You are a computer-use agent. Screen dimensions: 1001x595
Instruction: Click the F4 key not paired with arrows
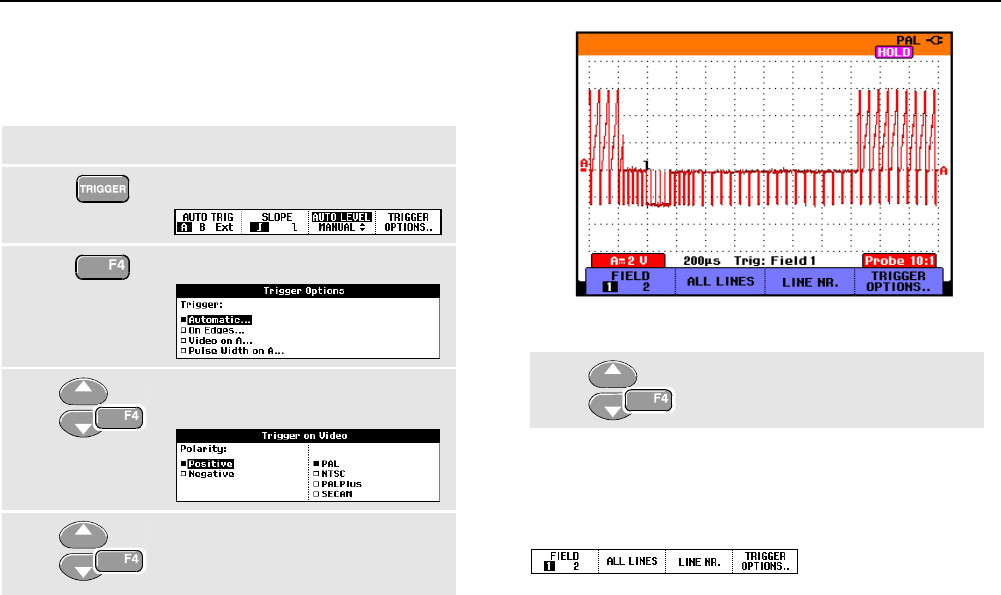coord(103,267)
